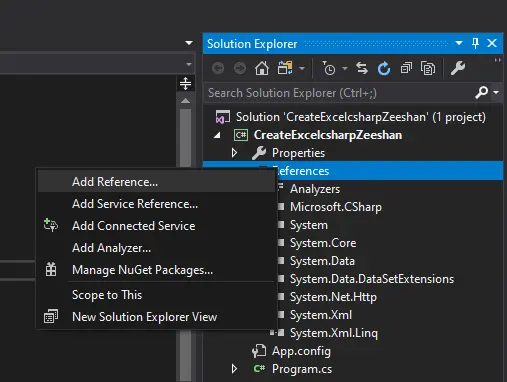The image size is (507, 382).
Task: Select the Analyzers reference item
Action: (x=315, y=189)
